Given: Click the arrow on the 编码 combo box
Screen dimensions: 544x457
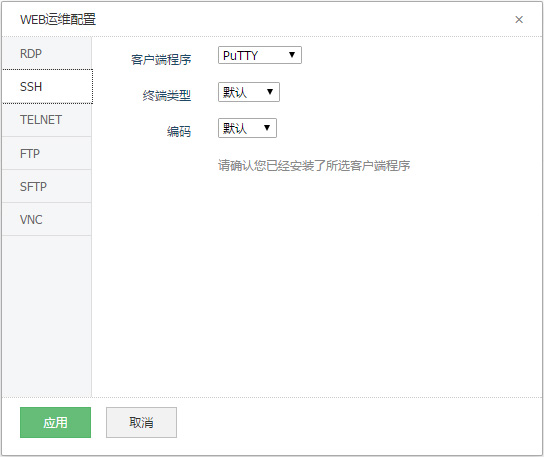Looking at the screenshot, I should (x=267, y=128).
